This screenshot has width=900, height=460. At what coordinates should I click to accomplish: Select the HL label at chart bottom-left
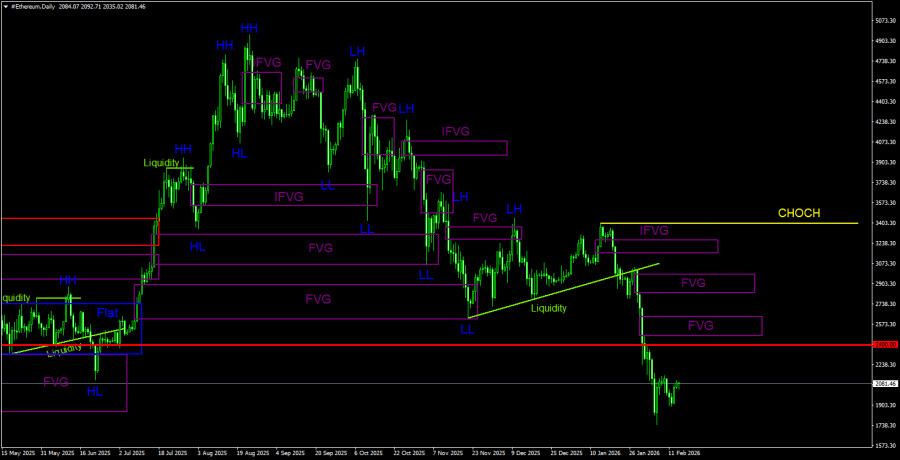pos(94,391)
